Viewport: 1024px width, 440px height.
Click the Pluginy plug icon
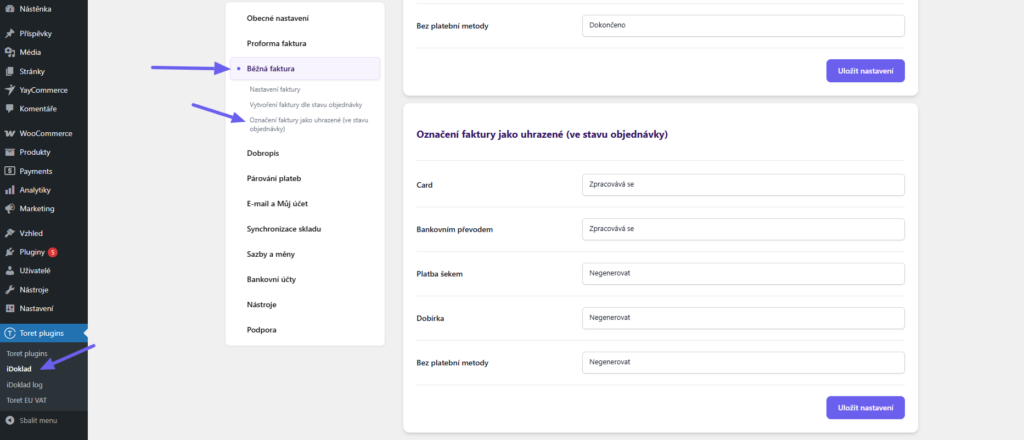(x=10, y=252)
